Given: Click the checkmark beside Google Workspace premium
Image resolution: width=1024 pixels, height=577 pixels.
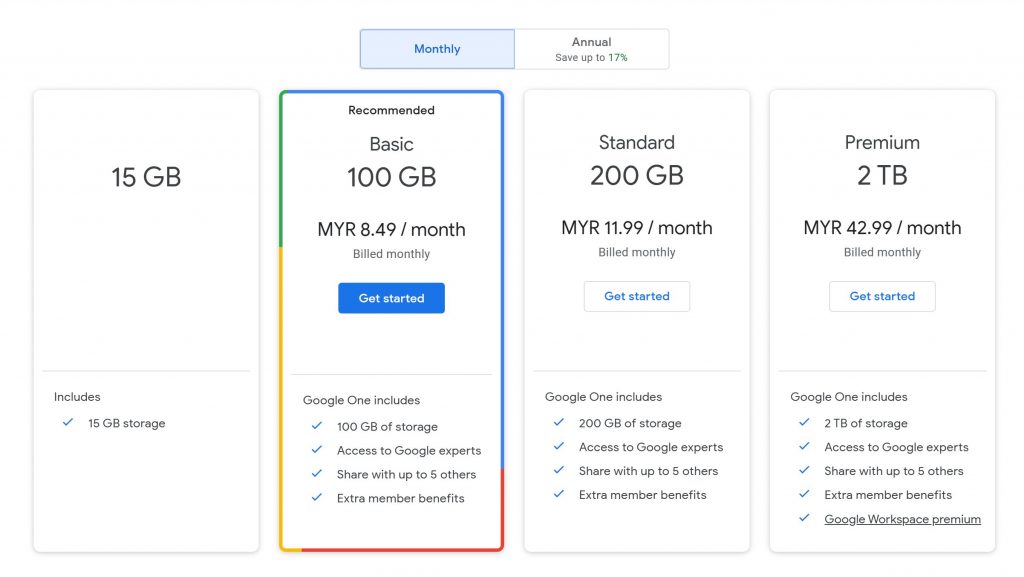Looking at the screenshot, I should 804,518.
